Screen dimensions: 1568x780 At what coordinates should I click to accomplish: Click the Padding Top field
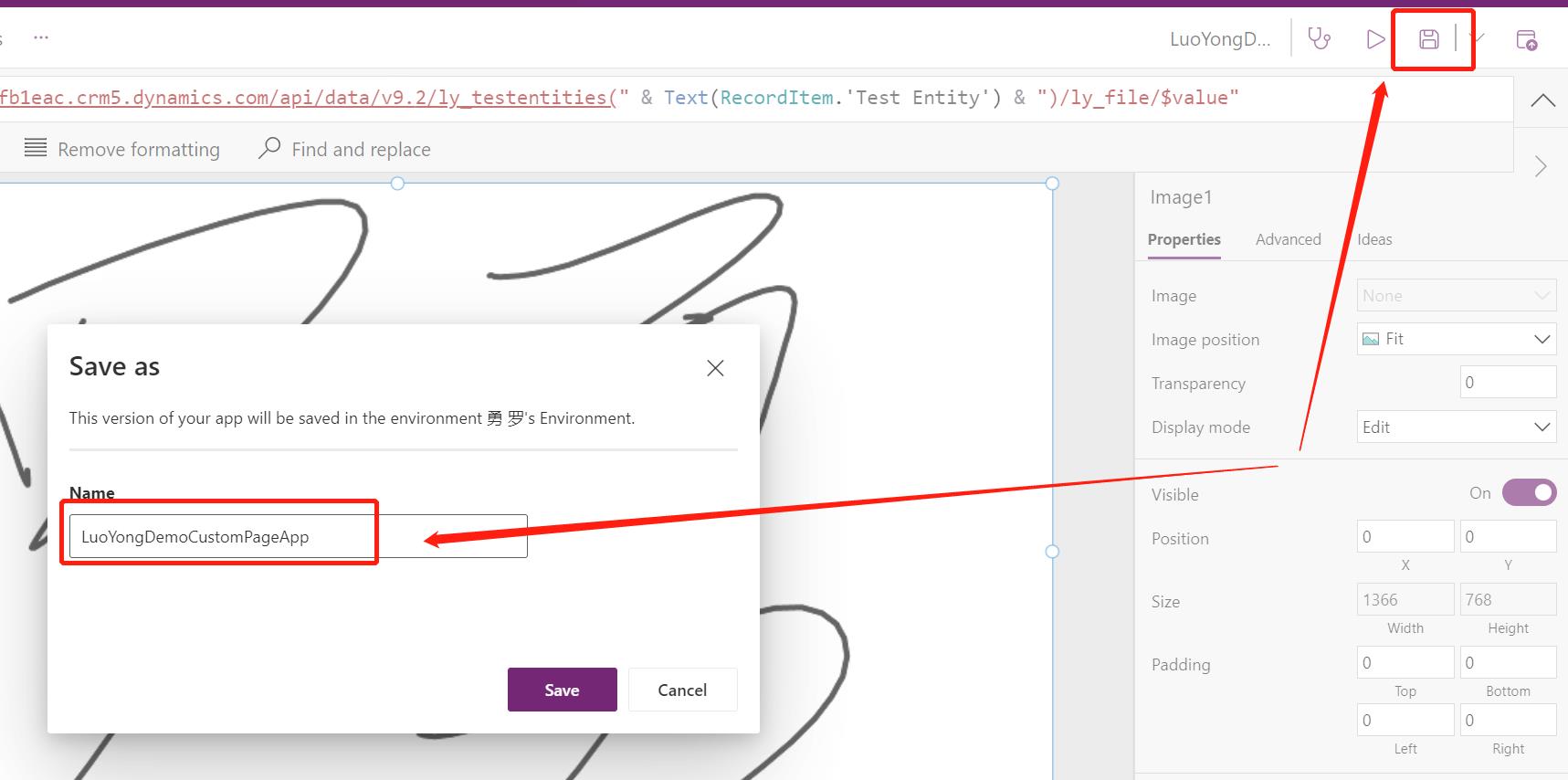tap(1405, 662)
